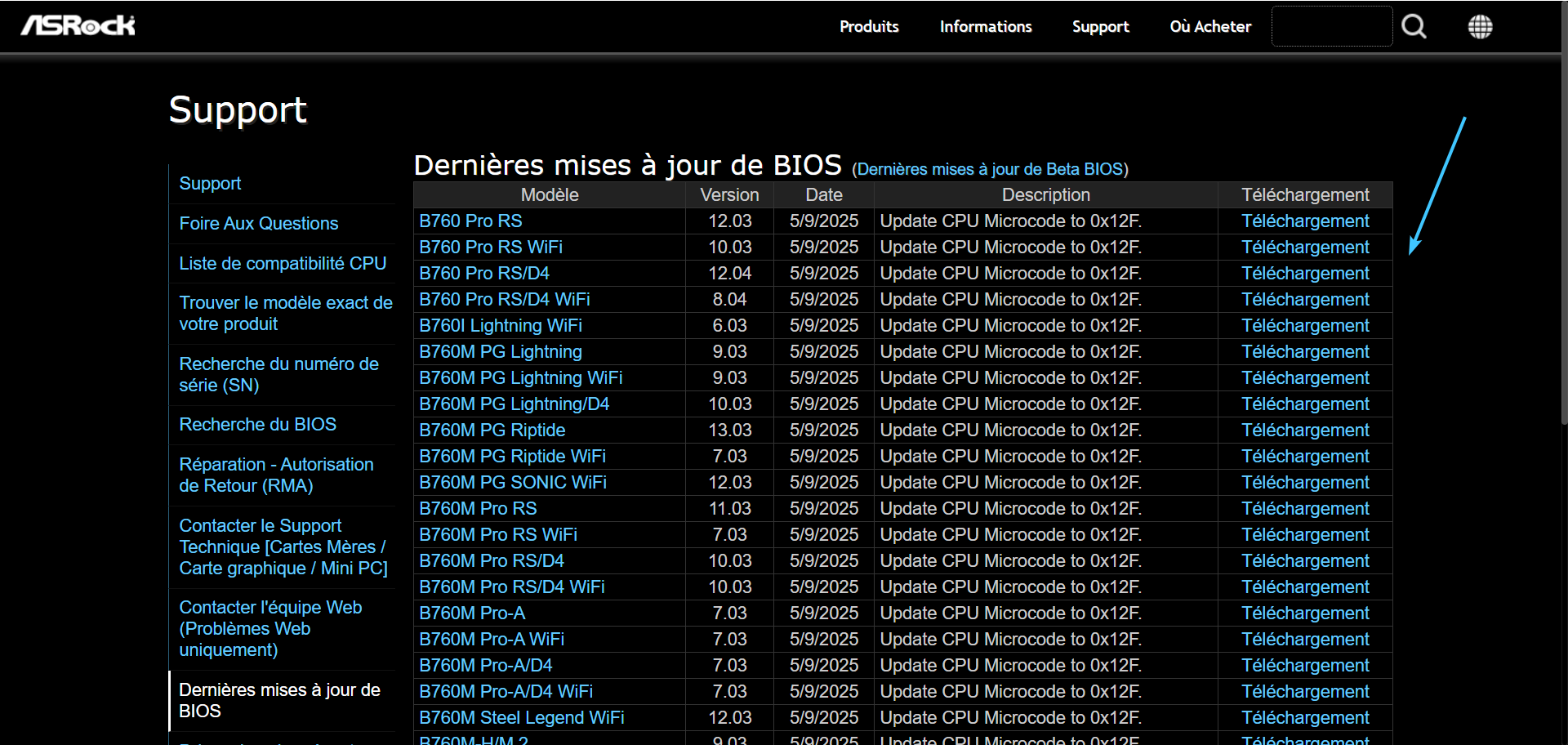Open the B760M PG Lightning/D4 link
1568x745 pixels.
coord(514,404)
